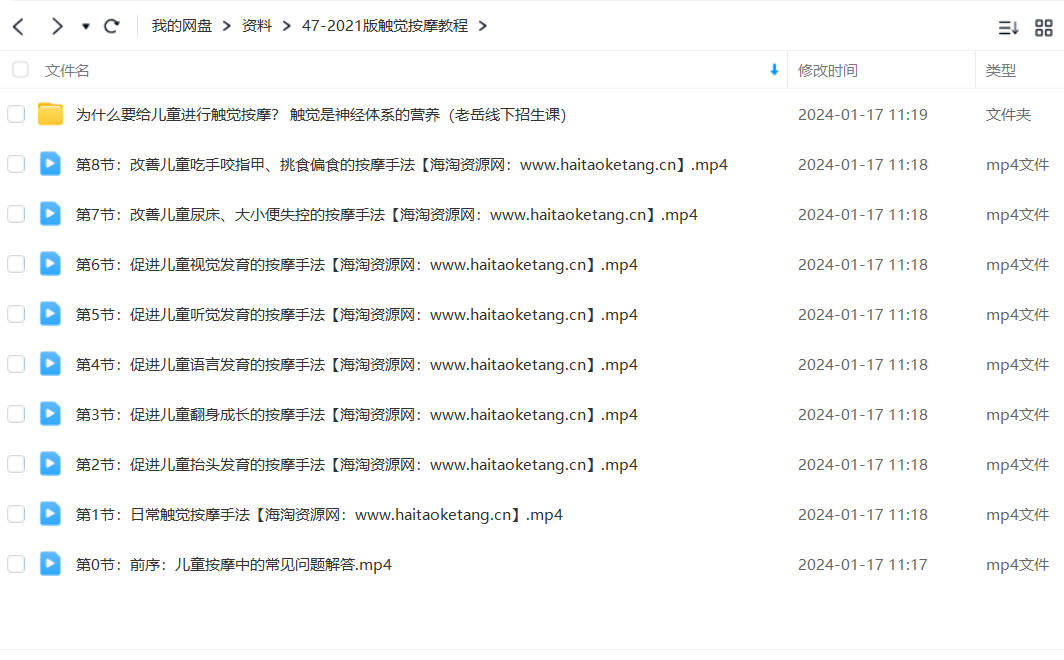Click the yellow folder icon
Image resolution: width=1064 pixels, height=660 pixels.
coord(50,114)
